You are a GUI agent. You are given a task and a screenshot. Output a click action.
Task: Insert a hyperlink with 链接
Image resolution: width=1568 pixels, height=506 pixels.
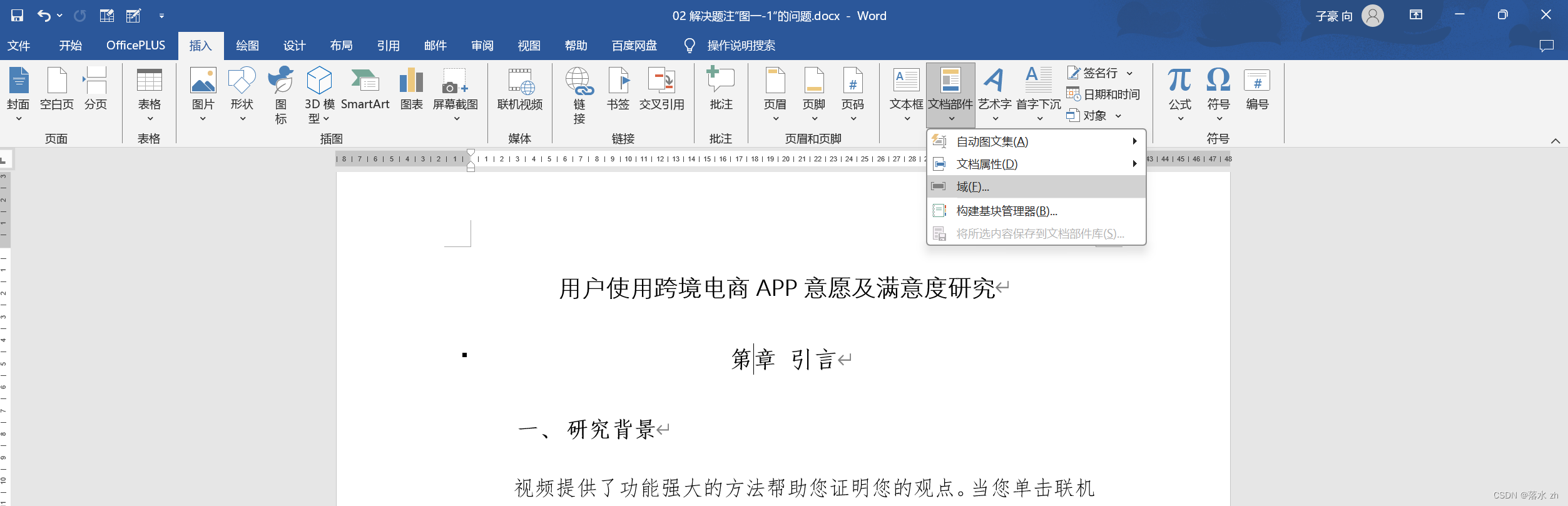tap(579, 95)
